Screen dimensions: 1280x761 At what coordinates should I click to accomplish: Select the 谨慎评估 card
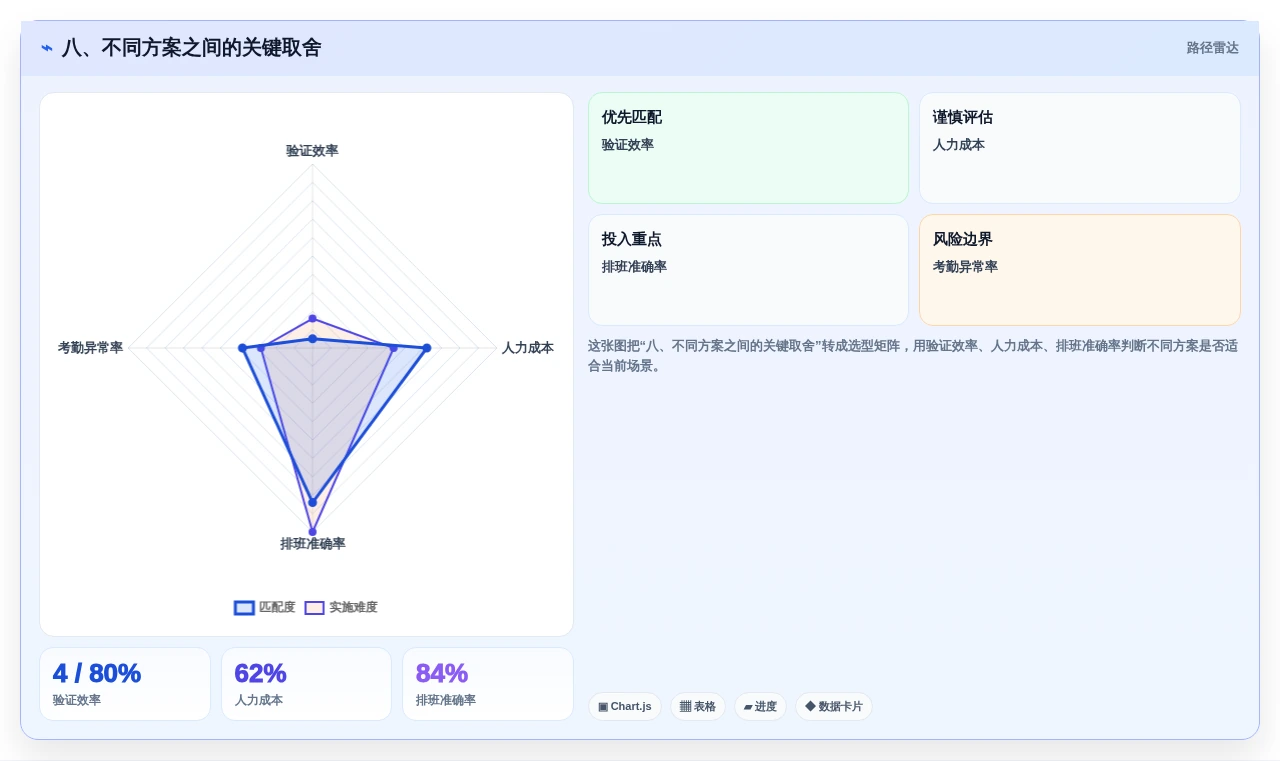pyautogui.click(x=1080, y=148)
